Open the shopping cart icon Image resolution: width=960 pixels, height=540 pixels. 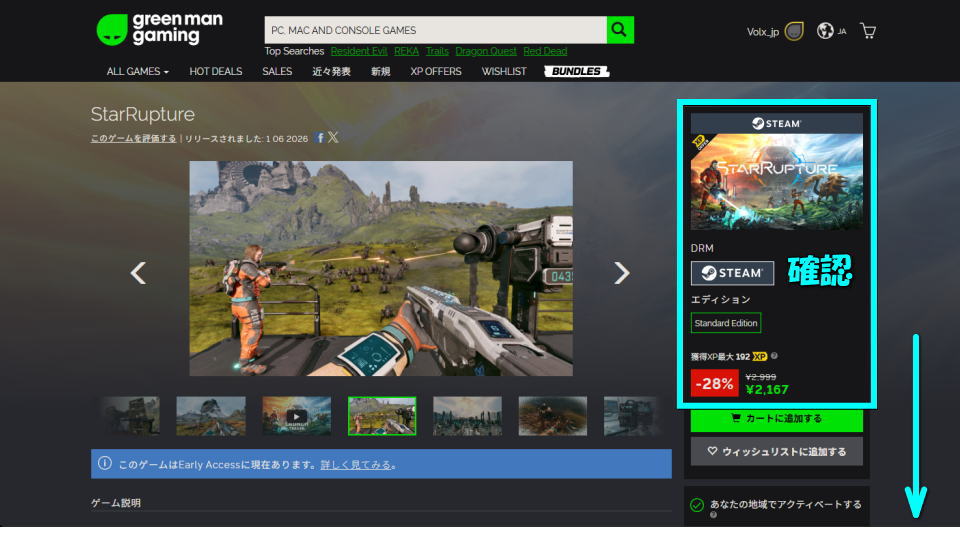(x=868, y=31)
